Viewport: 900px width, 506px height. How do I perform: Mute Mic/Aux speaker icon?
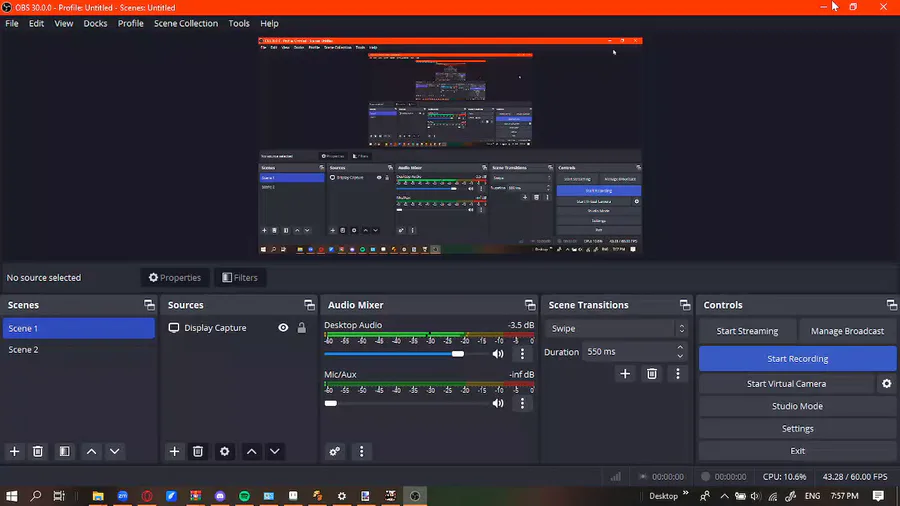click(x=498, y=403)
